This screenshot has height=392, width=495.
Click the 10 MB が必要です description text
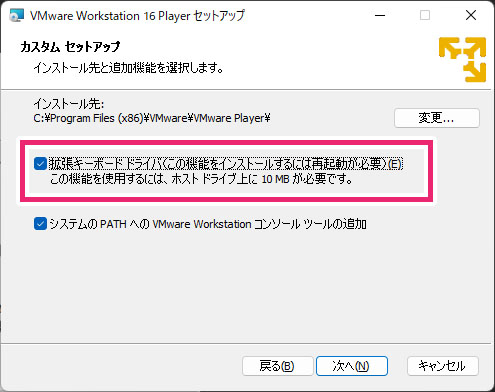201,179
